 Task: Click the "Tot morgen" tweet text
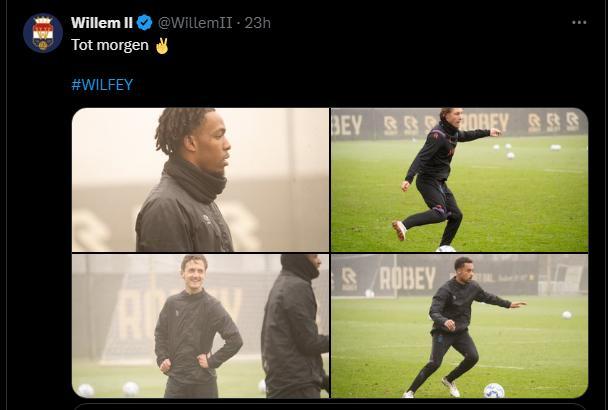(x=109, y=46)
